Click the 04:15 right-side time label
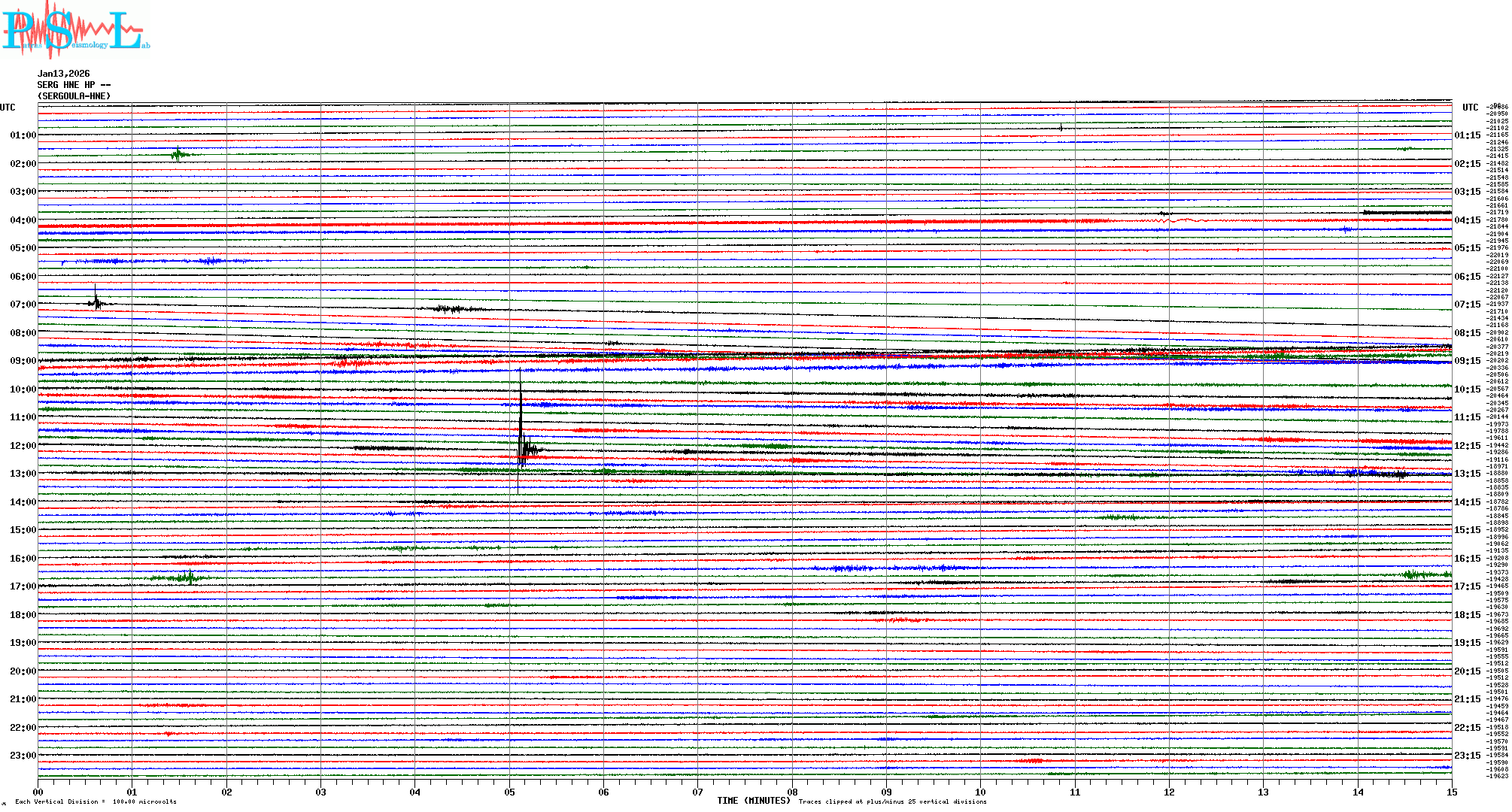 click(x=1467, y=220)
